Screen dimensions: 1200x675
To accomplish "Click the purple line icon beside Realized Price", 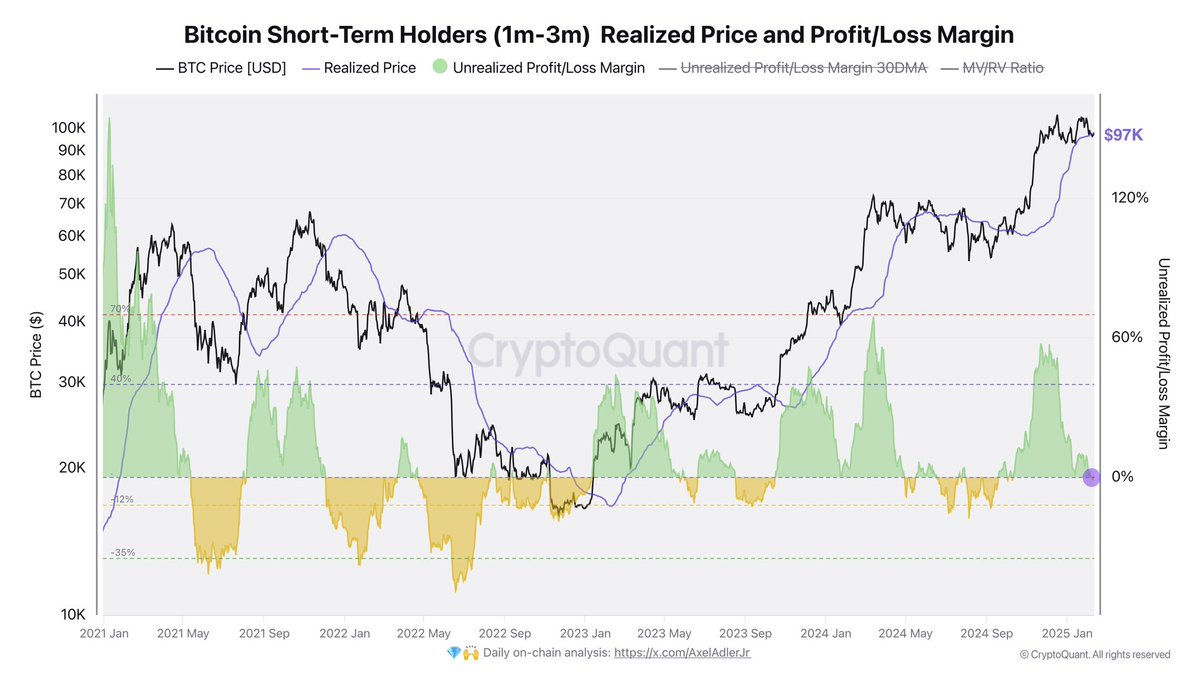I will coord(308,68).
